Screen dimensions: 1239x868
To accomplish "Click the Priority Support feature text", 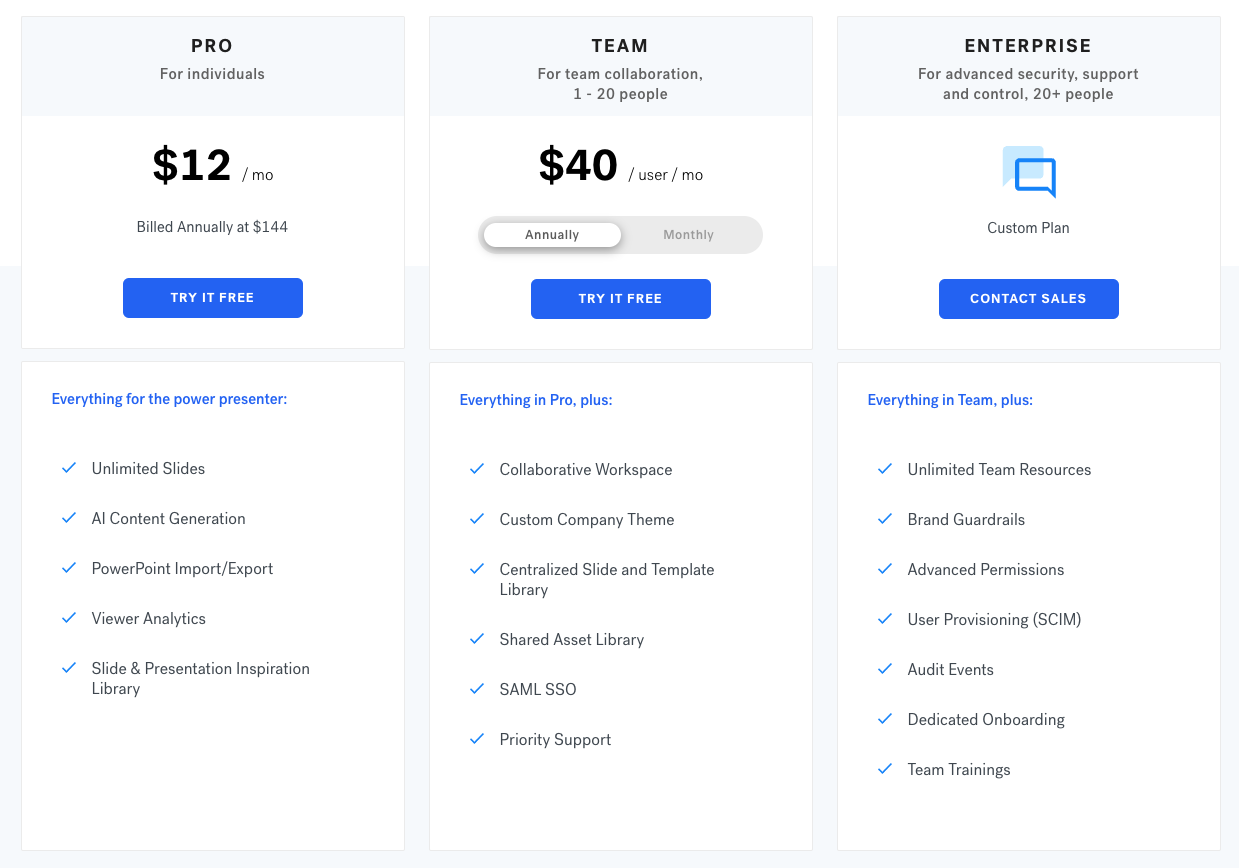I will coord(555,740).
